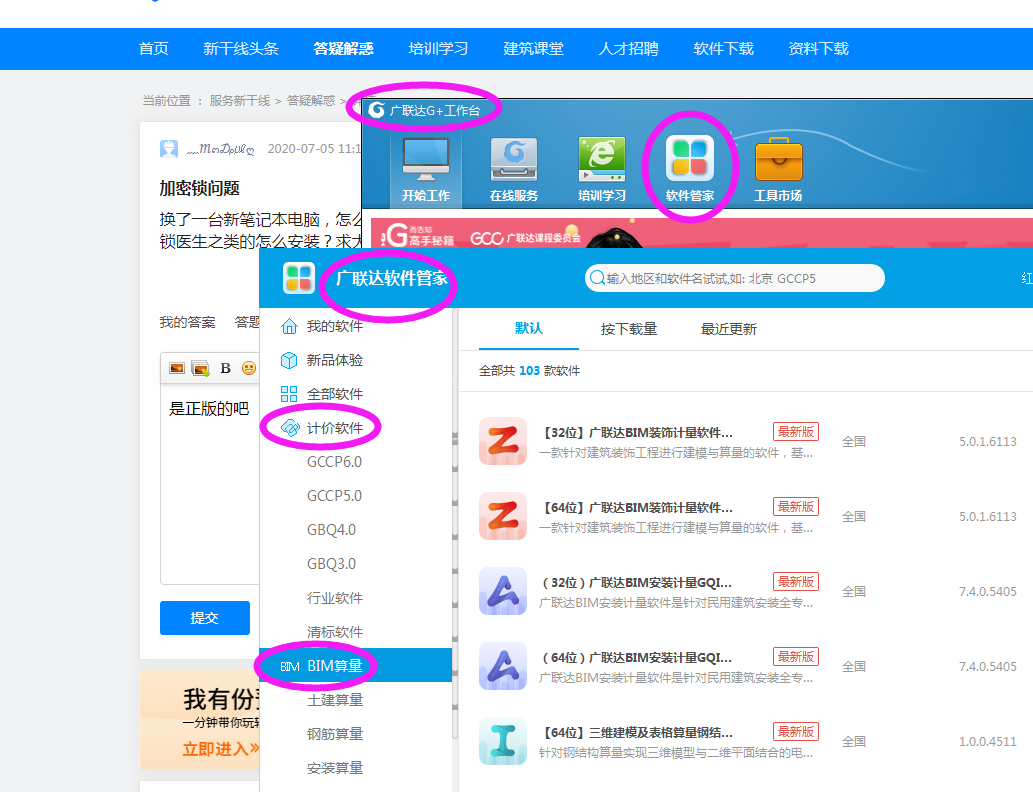Select 行业软件 in sidebar list
The image size is (1033, 792).
point(335,598)
